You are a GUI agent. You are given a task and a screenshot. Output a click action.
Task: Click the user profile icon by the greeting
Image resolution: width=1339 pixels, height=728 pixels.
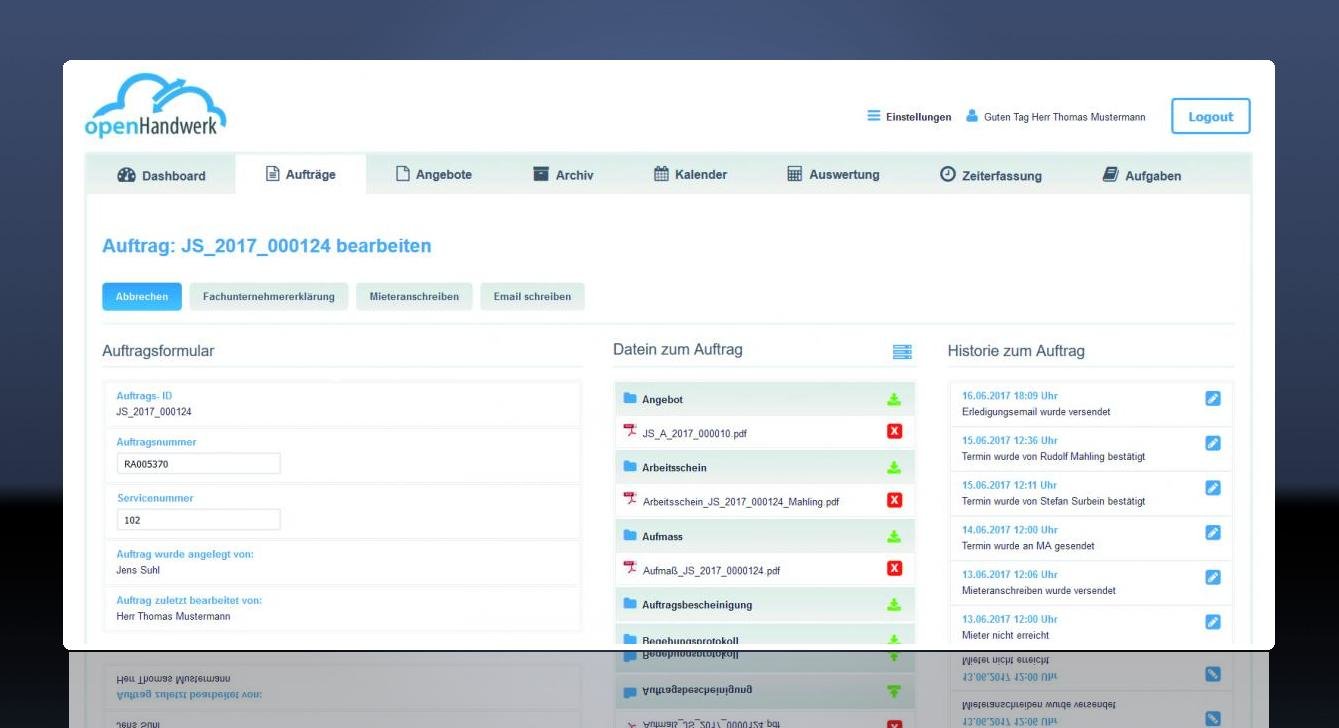972,116
